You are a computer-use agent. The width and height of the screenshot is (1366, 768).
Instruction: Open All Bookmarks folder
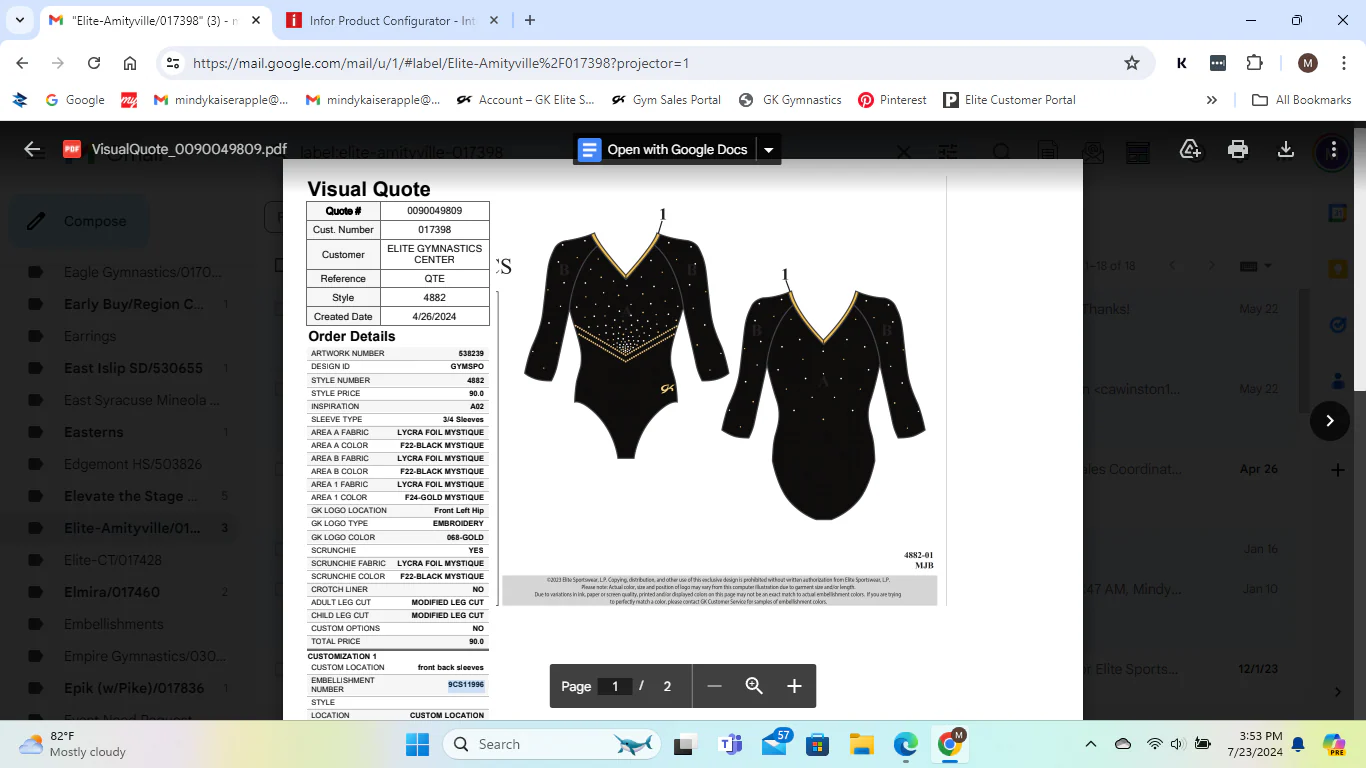click(x=1302, y=100)
